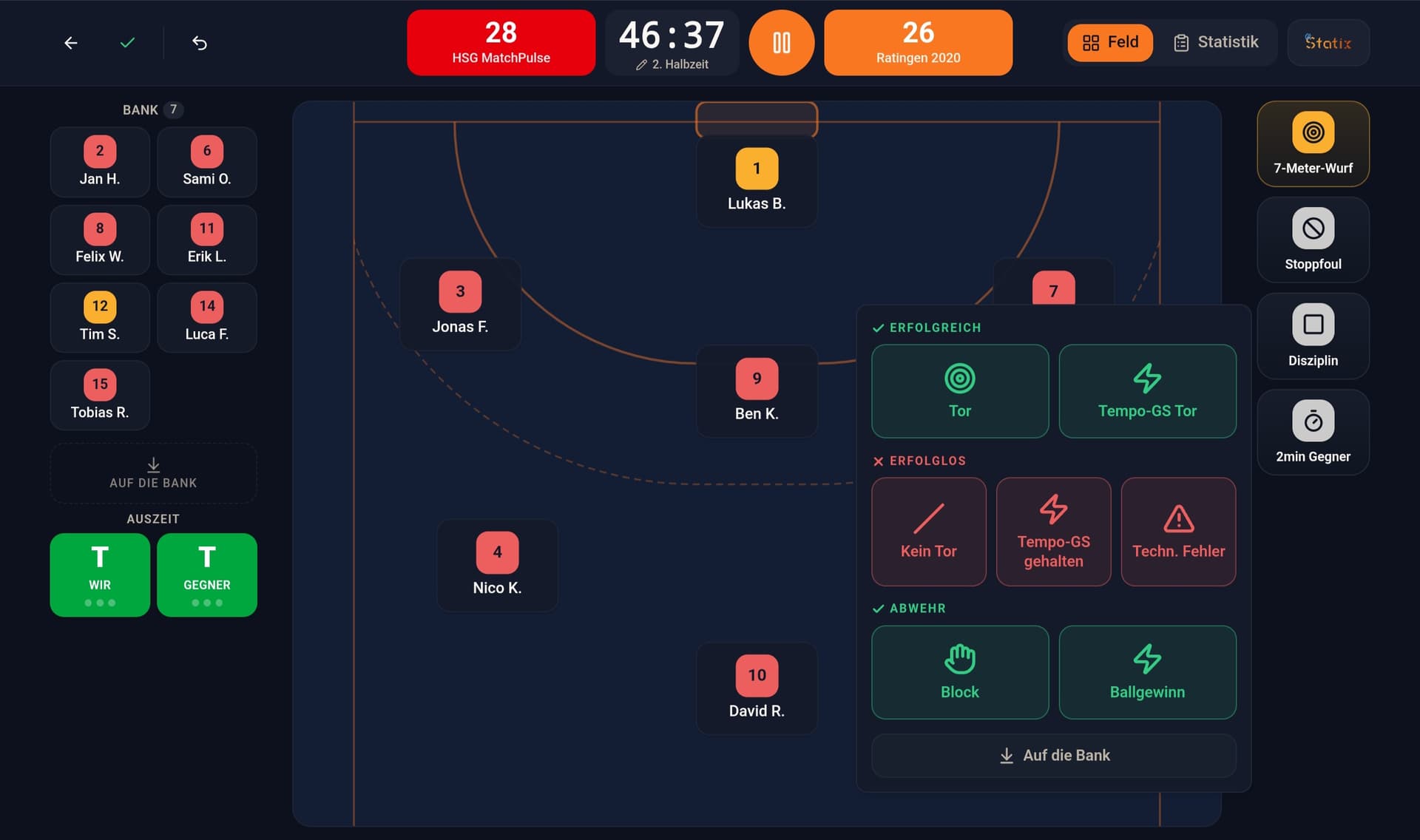Record a Stoppfoul
This screenshot has height=840, width=1420.
(1313, 240)
